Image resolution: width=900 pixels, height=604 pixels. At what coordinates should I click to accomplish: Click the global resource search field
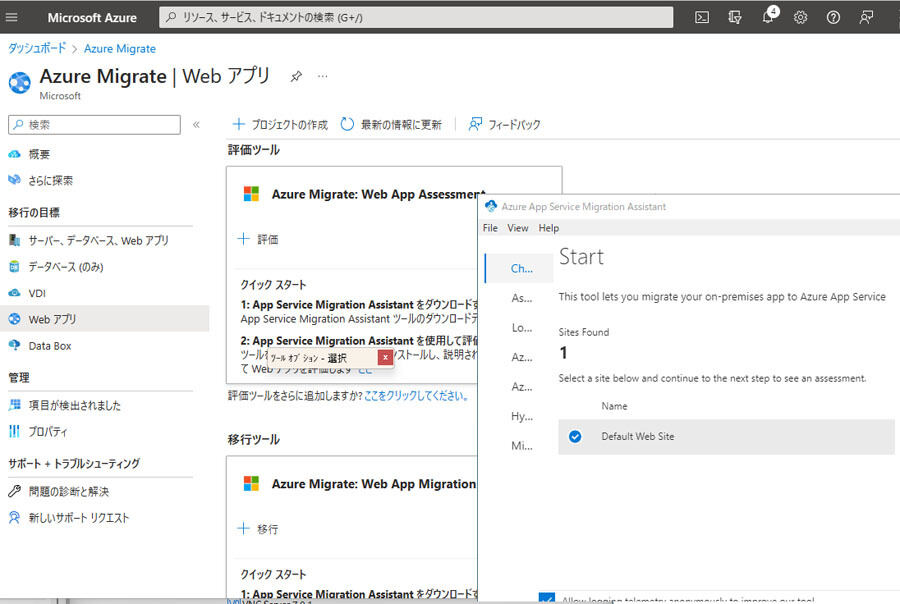416,17
